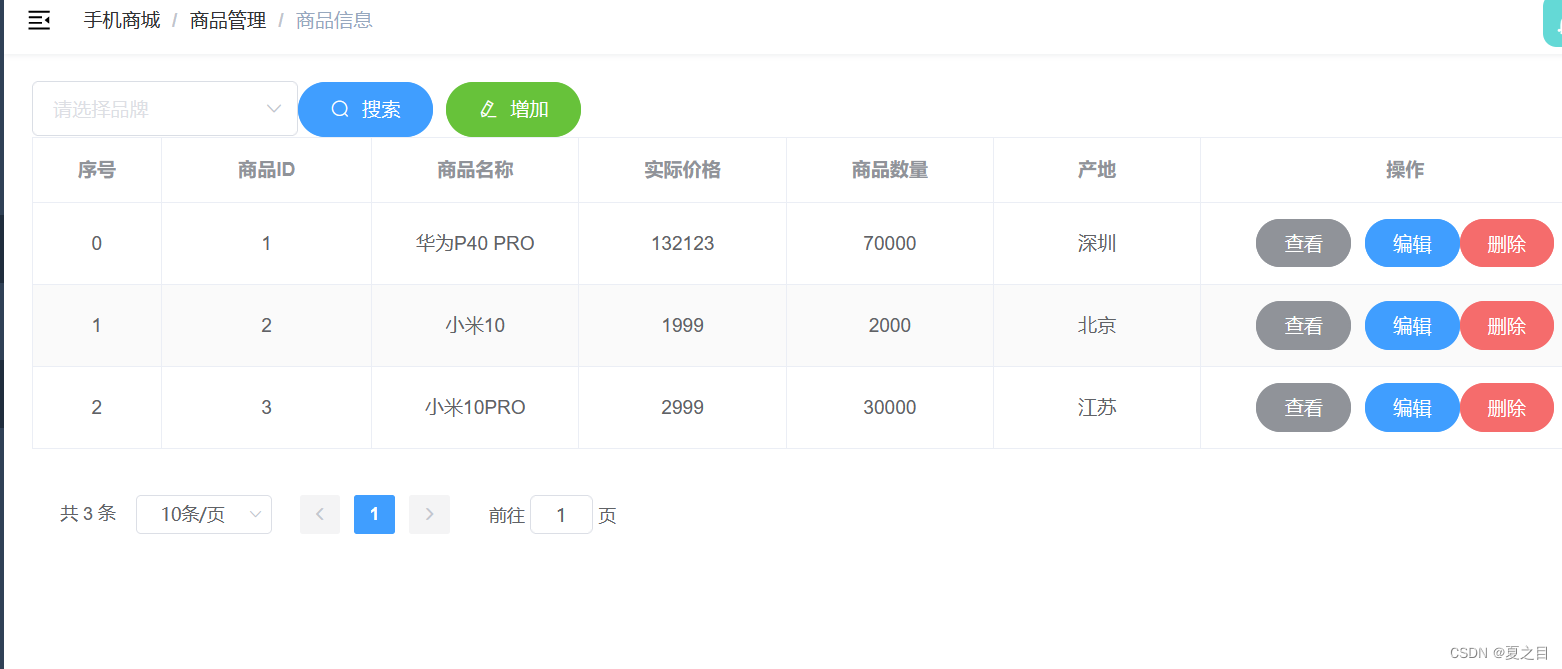Click the price cell 132123
1562x669 pixels.
click(x=682, y=243)
